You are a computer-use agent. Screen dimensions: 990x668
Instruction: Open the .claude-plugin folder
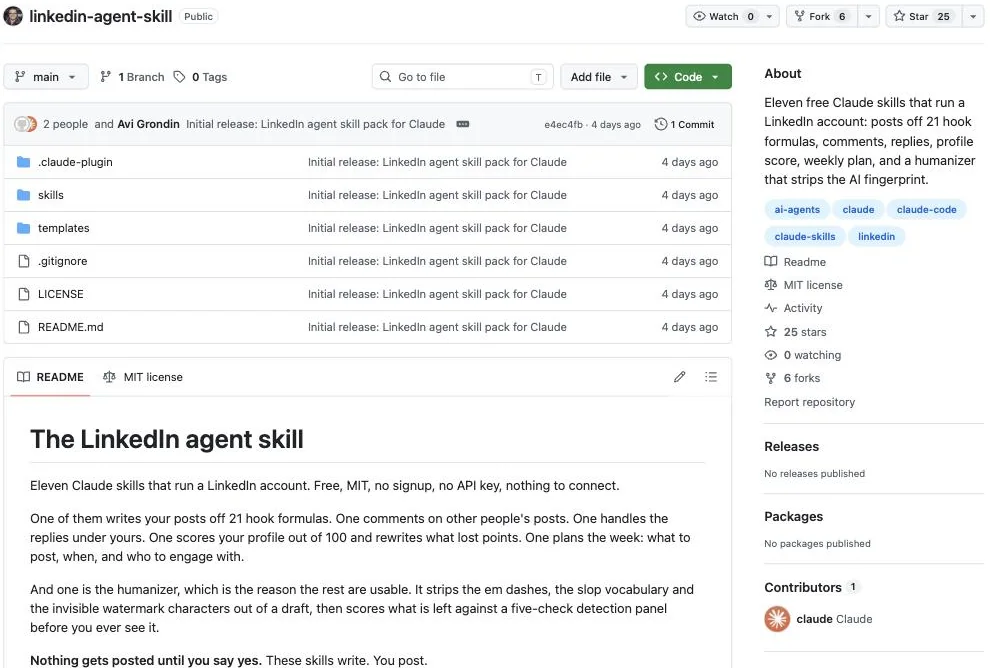click(75, 162)
